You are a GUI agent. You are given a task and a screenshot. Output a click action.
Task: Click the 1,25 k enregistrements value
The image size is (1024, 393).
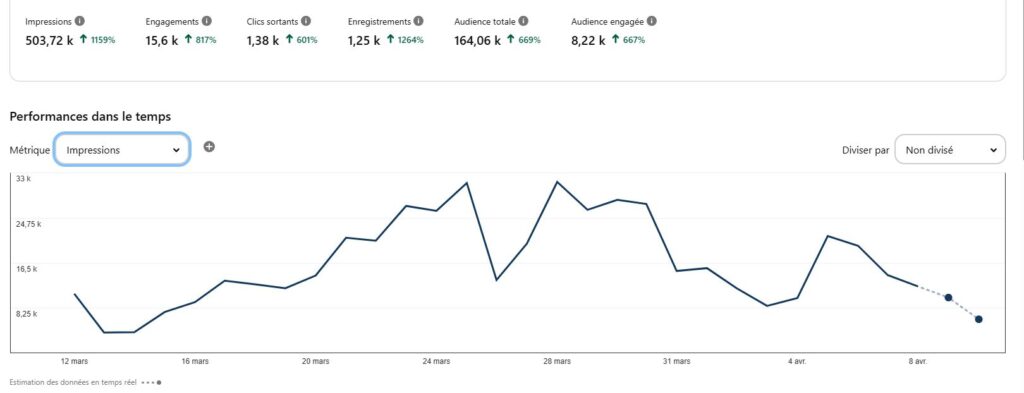click(364, 40)
